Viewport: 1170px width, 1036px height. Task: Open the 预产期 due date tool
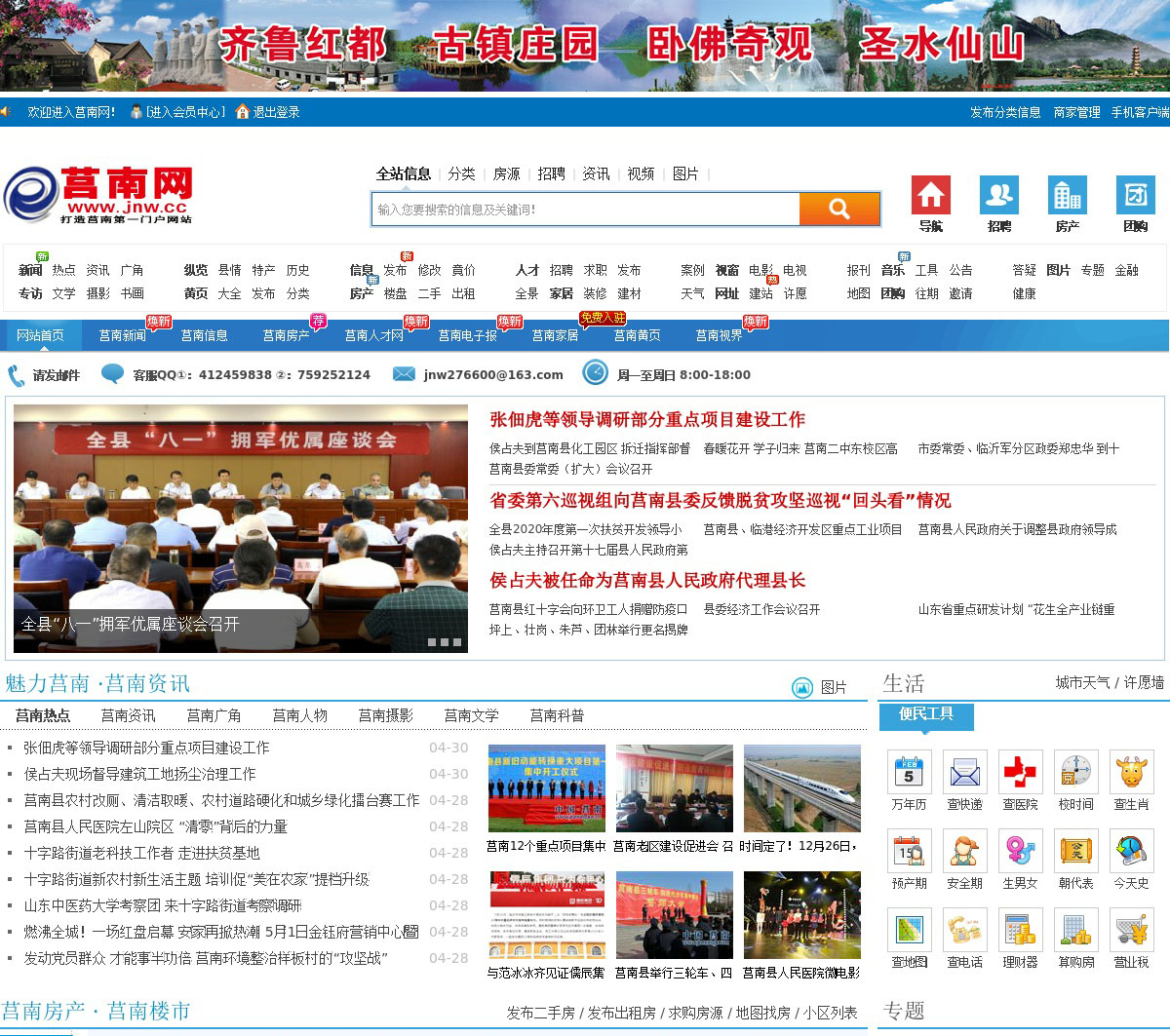pyautogui.click(x=909, y=851)
